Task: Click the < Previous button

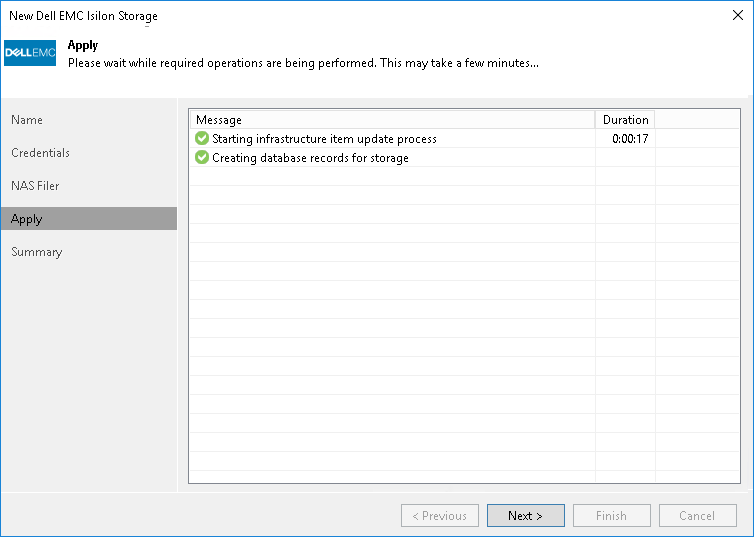Action: pyautogui.click(x=440, y=516)
